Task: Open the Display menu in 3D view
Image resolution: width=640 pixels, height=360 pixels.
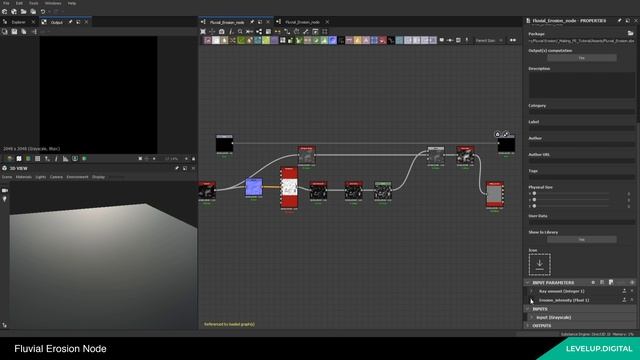Action: 98,177
